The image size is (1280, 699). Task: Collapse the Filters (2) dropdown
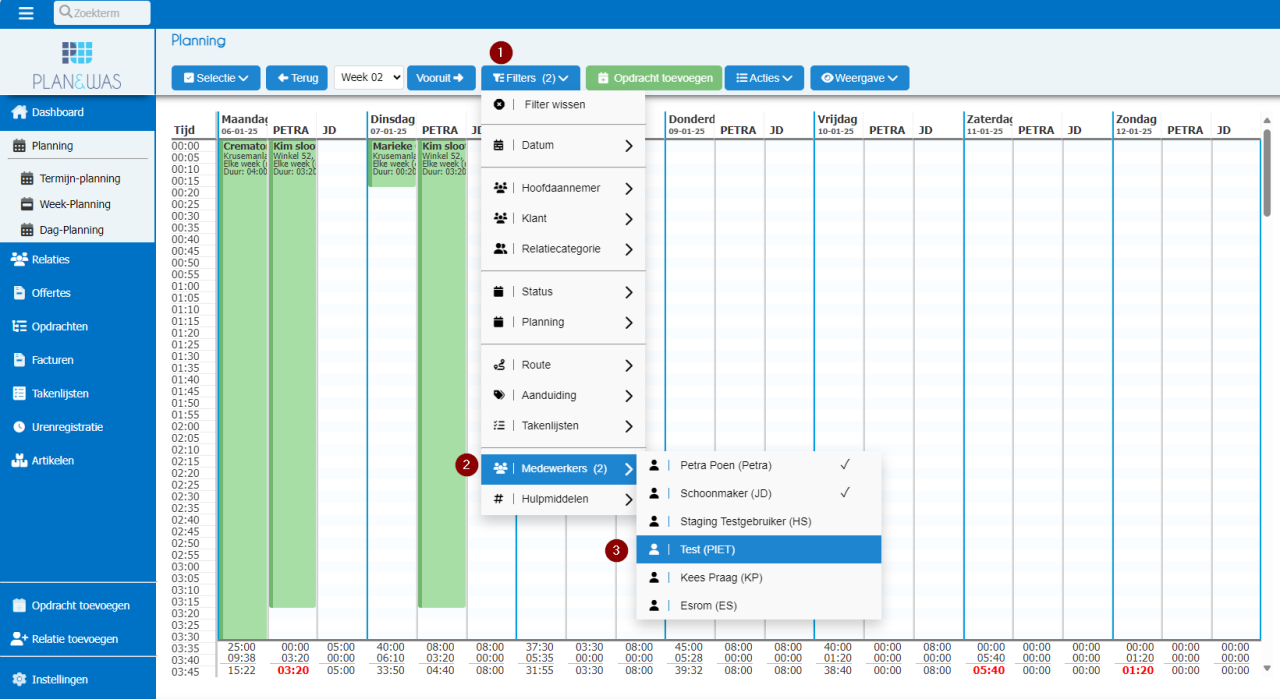click(x=530, y=78)
